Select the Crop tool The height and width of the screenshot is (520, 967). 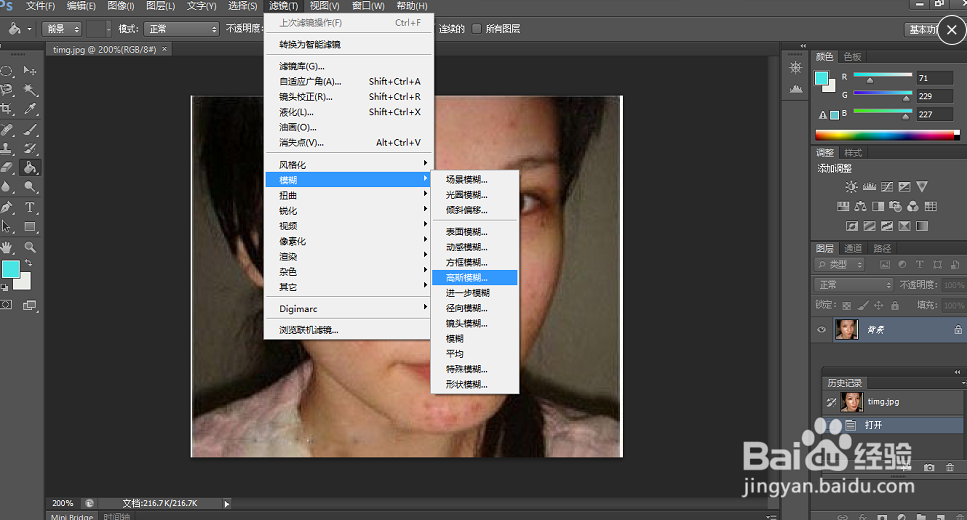tap(7, 109)
